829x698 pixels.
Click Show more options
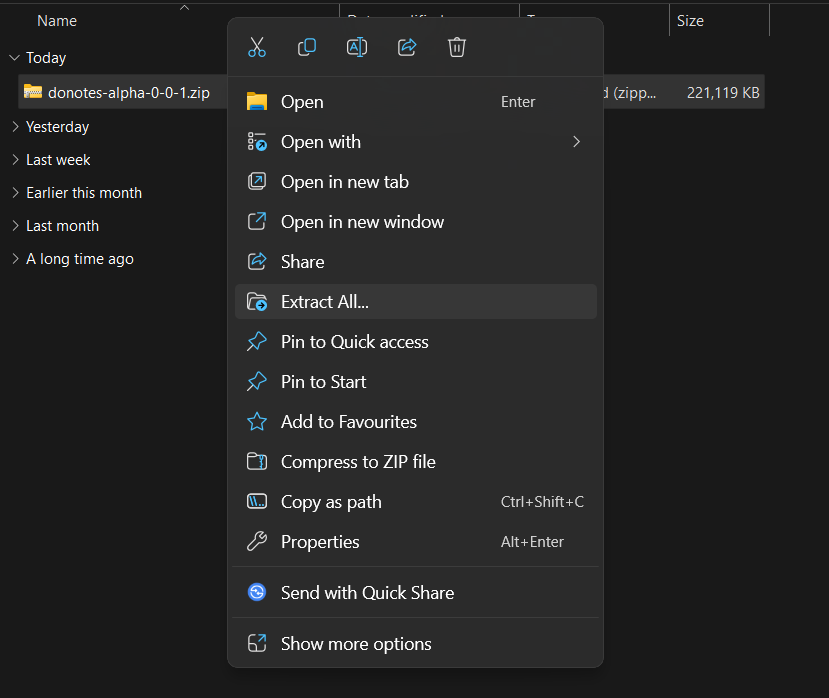click(x=356, y=644)
